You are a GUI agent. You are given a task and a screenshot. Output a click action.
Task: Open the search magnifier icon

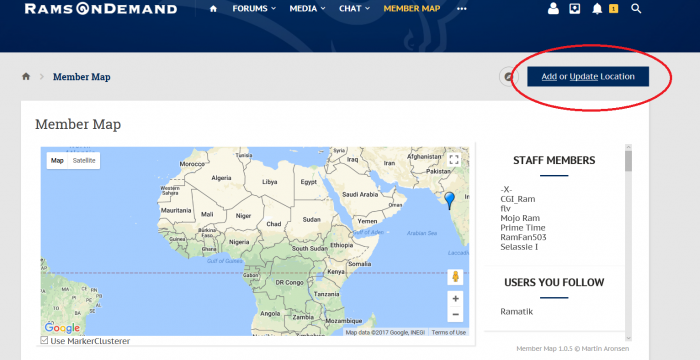point(636,8)
